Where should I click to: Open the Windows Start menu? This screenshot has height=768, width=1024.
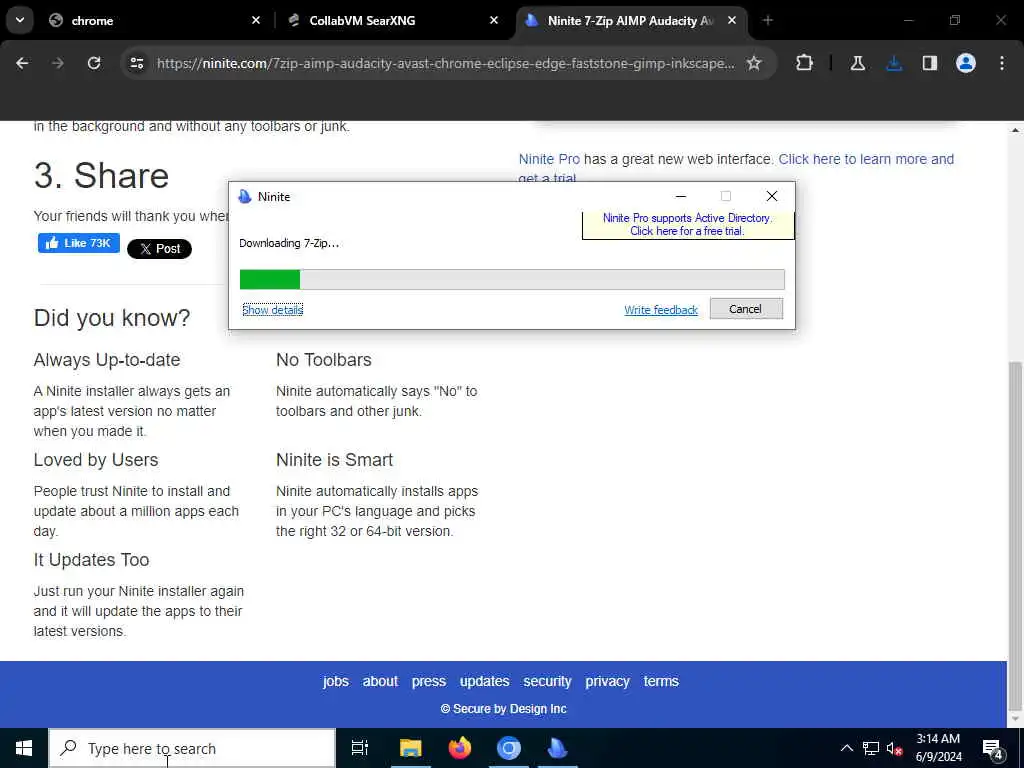(24, 748)
